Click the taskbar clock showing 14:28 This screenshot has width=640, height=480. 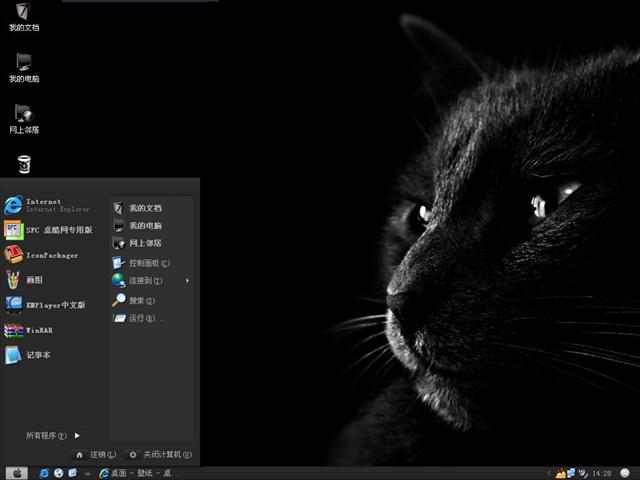(x=602, y=473)
